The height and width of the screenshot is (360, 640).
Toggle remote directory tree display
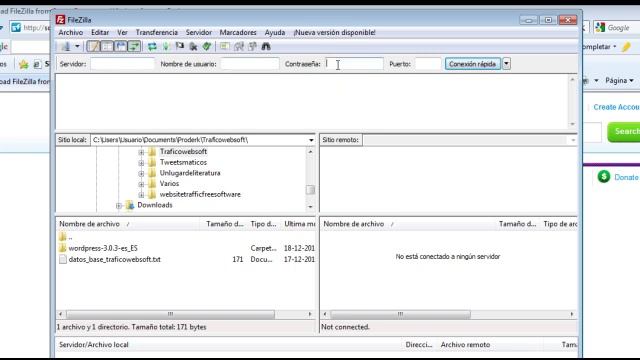tap(121, 47)
